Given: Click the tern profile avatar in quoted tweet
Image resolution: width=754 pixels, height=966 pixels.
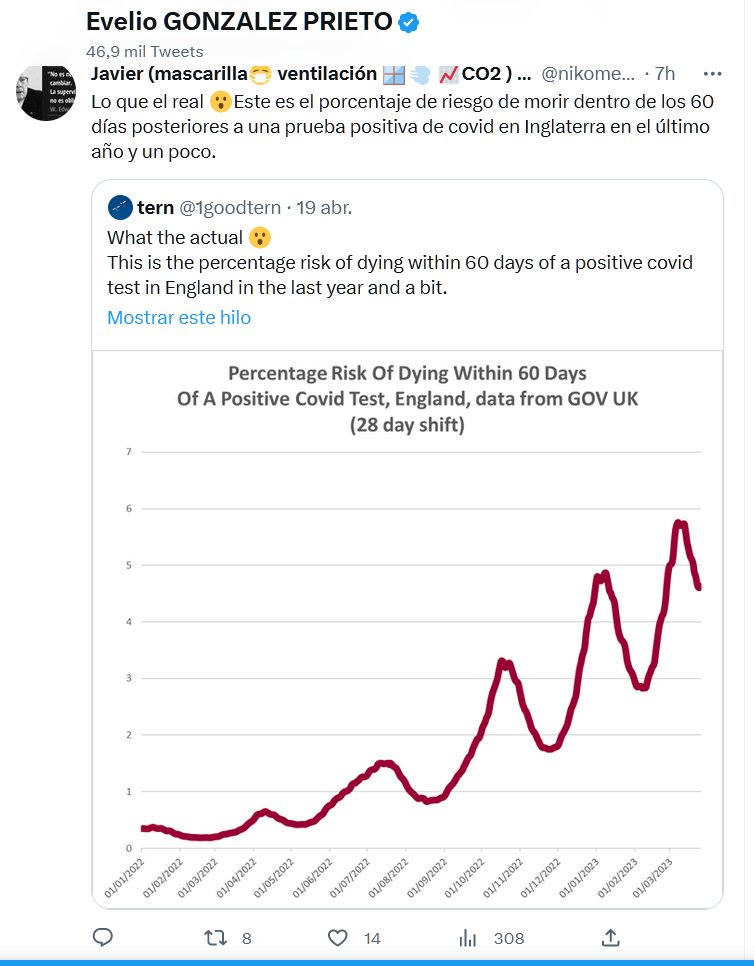Looking at the screenshot, I should point(120,207).
